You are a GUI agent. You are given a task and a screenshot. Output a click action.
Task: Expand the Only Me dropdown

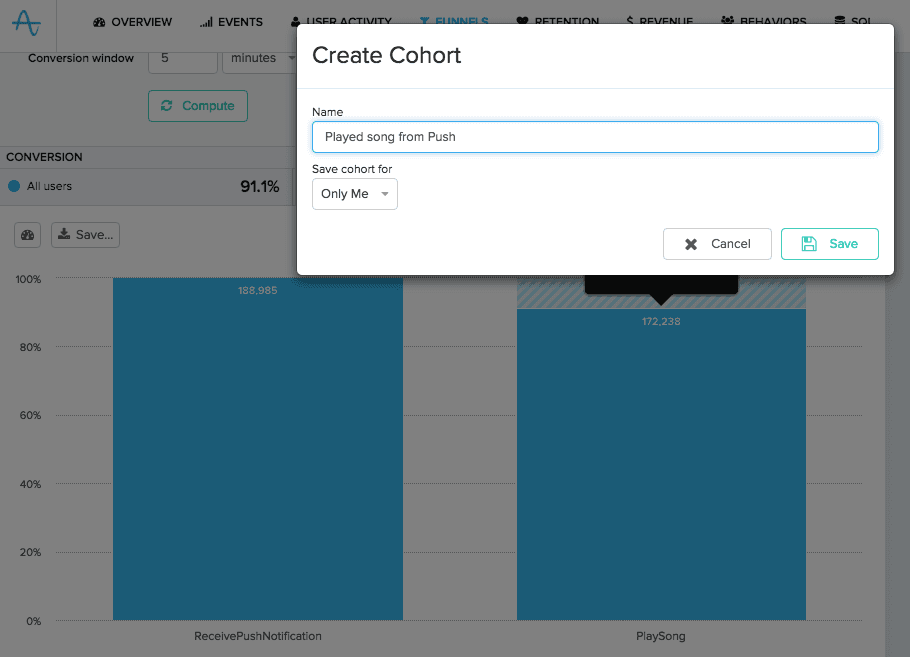pyautogui.click(x=354, y=194)
